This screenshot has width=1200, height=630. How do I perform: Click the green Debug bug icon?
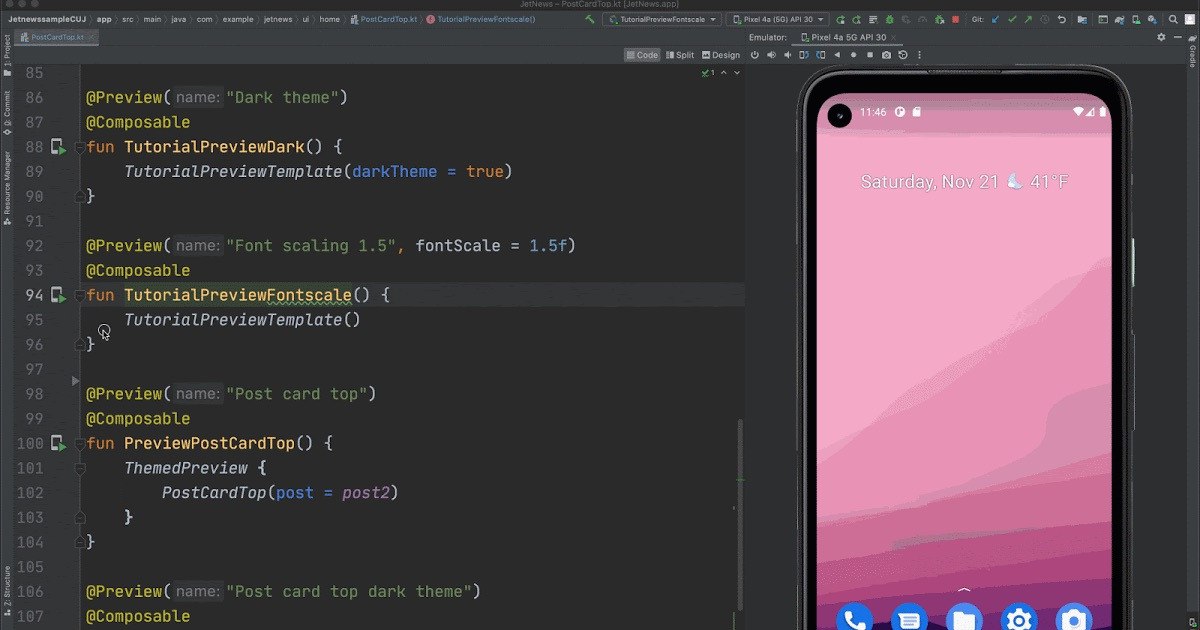pos(890,19)
